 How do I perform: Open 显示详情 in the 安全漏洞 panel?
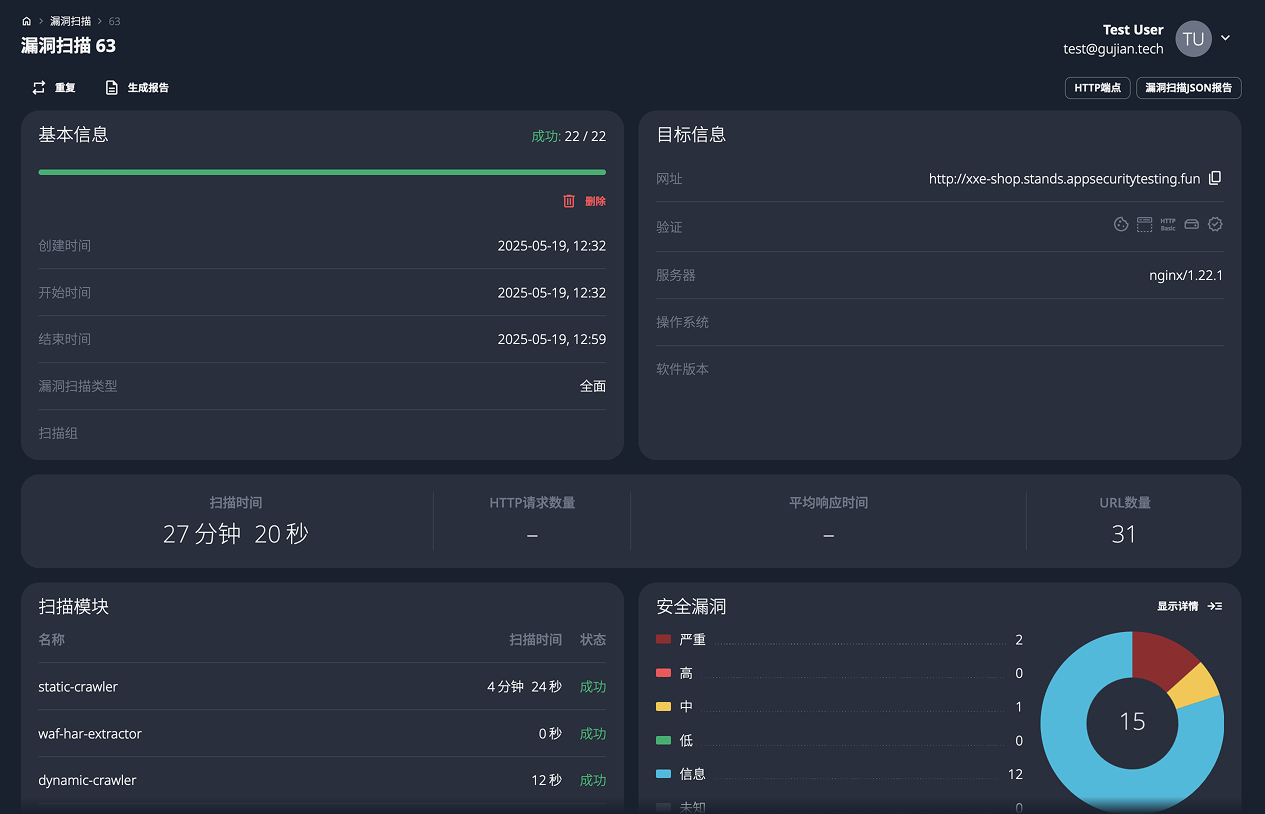click(1178, 605)
